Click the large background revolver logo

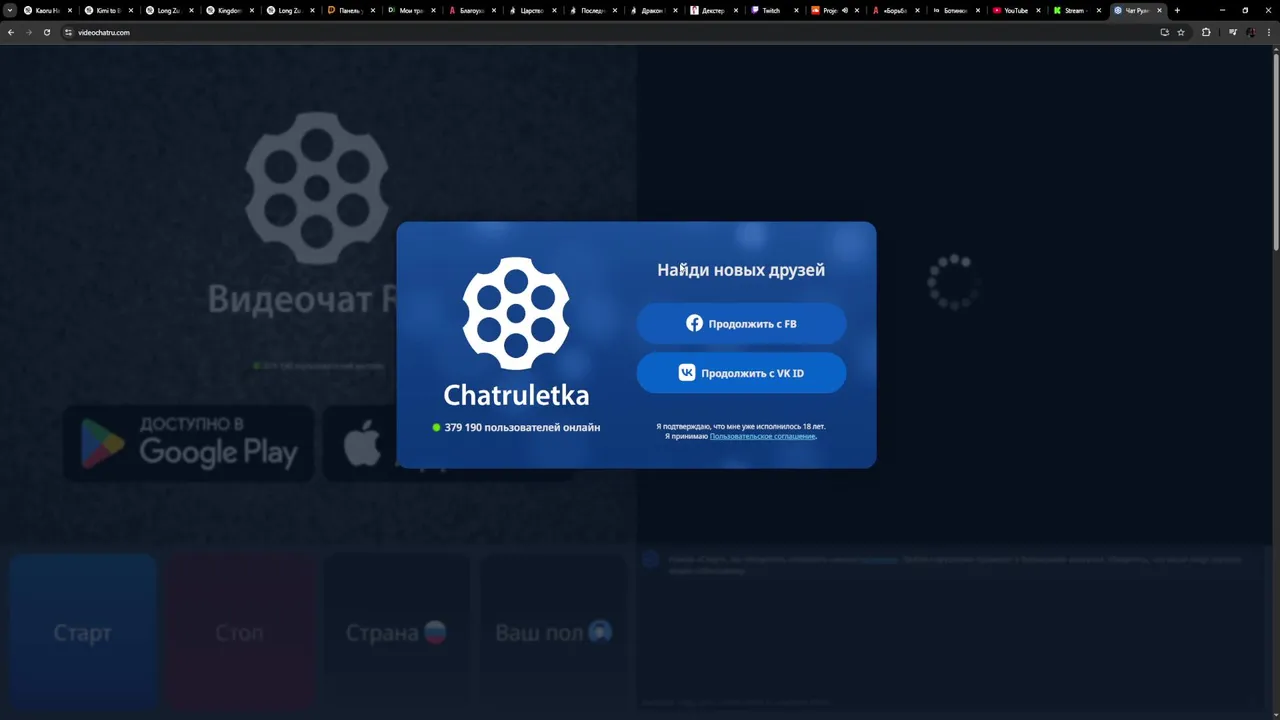317,189
